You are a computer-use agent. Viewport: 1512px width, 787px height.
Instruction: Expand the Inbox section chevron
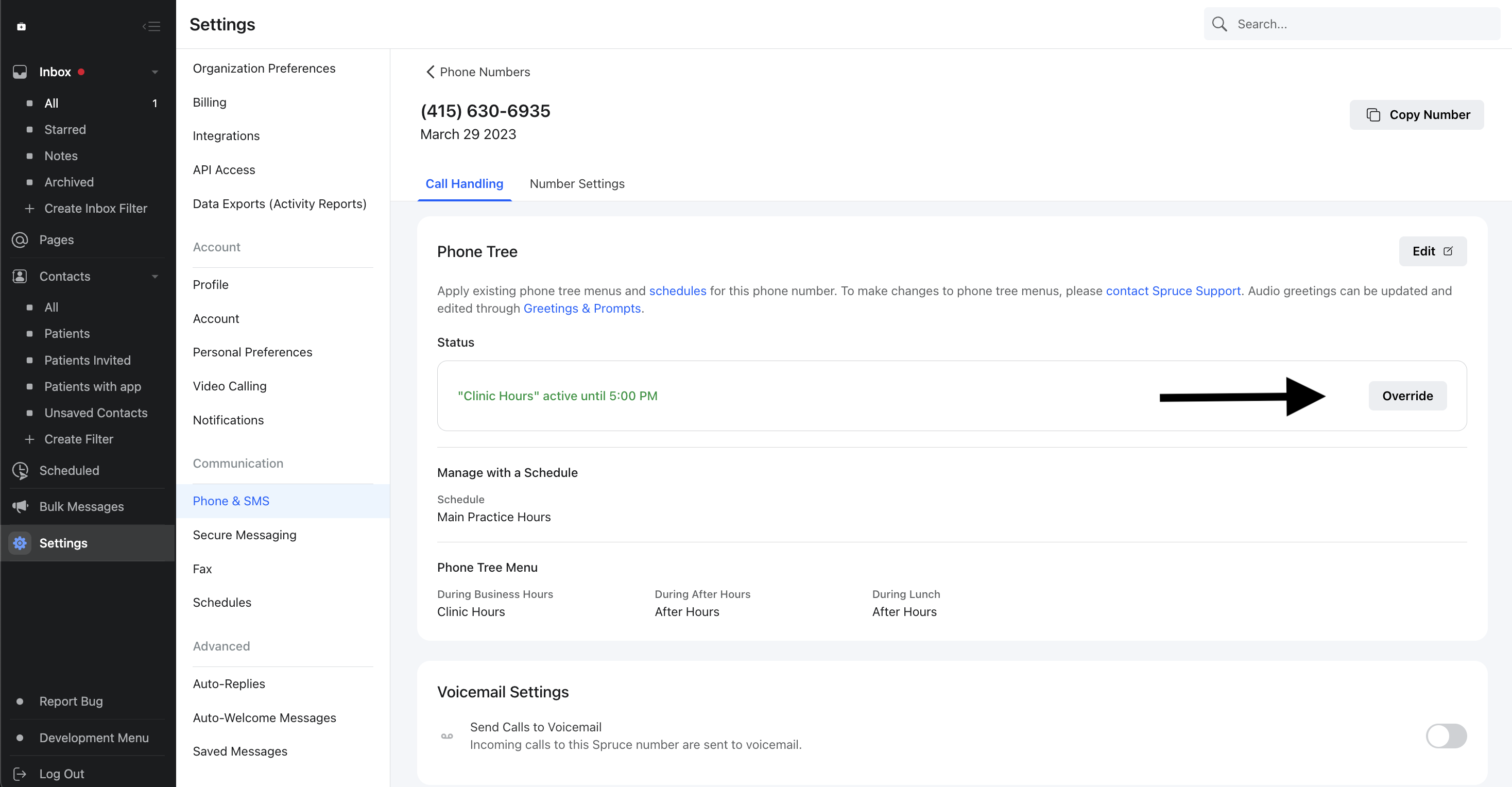154,71
